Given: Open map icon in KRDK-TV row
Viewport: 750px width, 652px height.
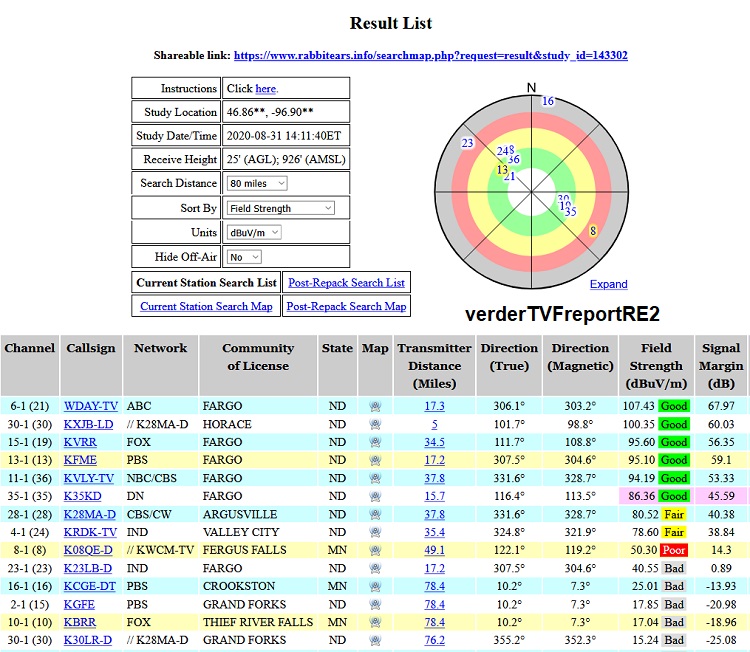Looking at the screenshot, I should 375,532.
